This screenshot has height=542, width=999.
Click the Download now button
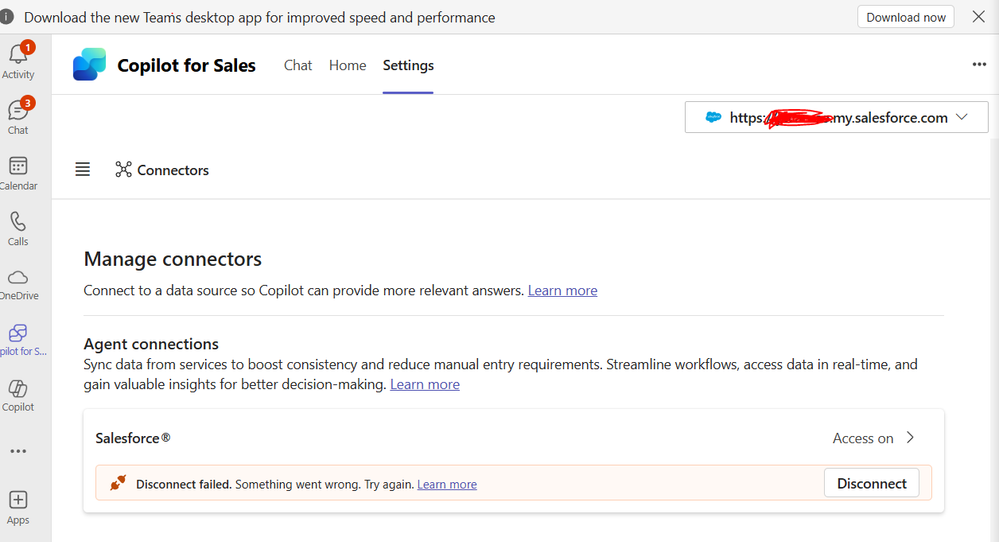click(x=905, y=17)
